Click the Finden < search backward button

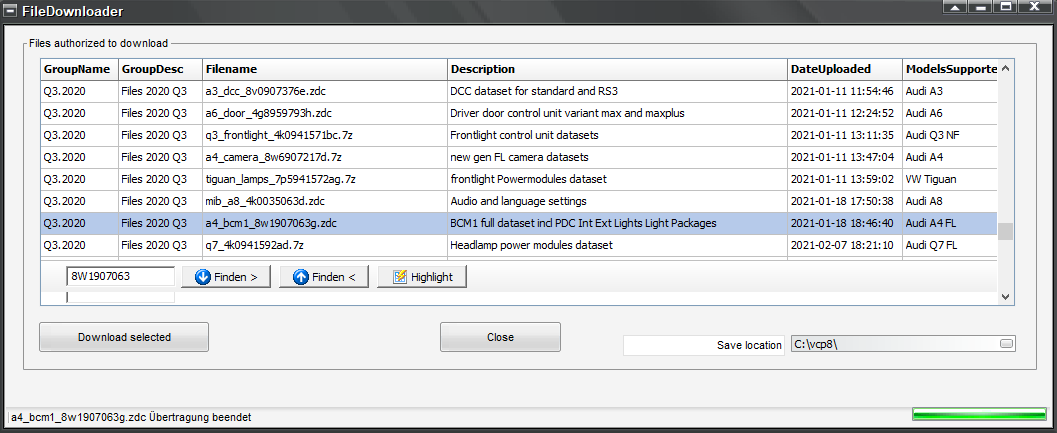coord(324,277)
